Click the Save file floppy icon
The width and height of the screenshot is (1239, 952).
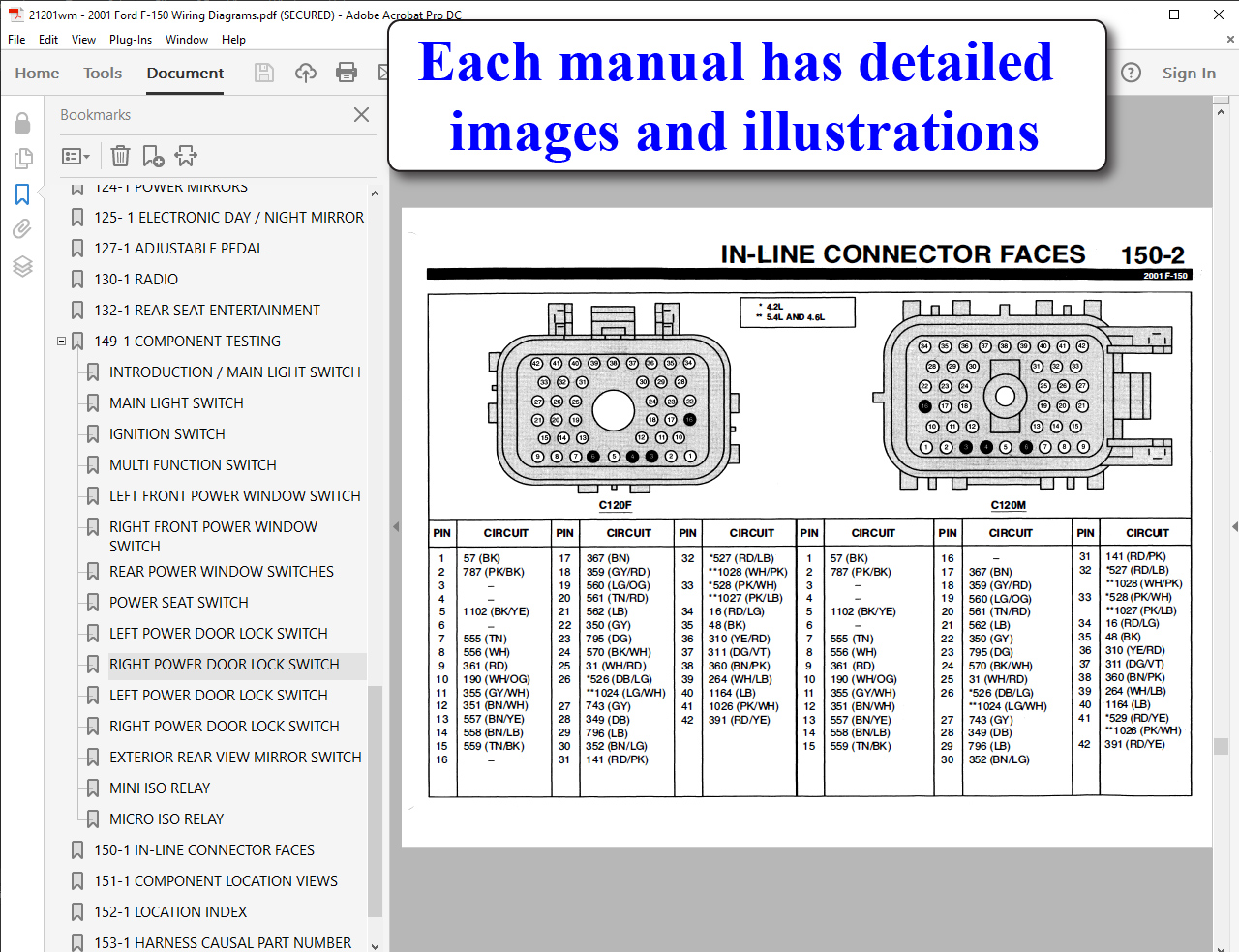[264, 73]
